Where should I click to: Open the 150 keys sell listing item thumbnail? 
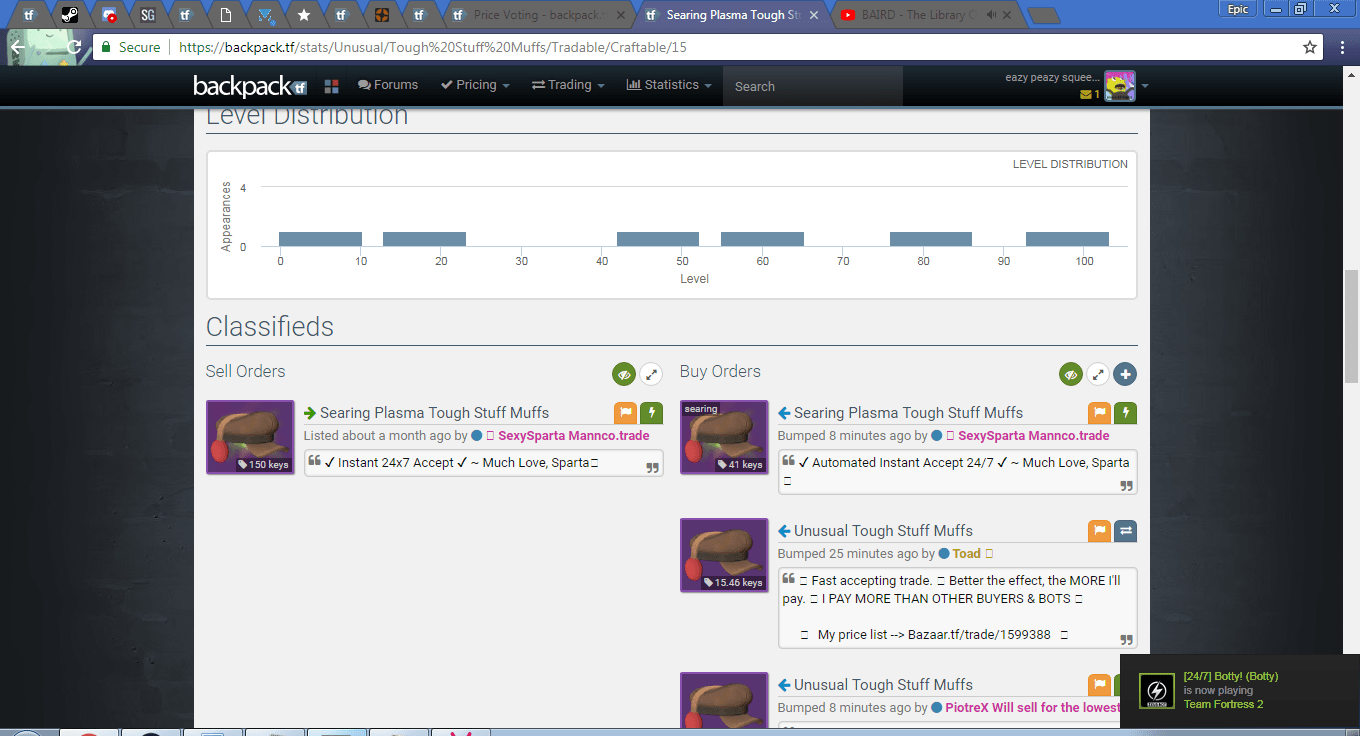click(x=250, y=437)
